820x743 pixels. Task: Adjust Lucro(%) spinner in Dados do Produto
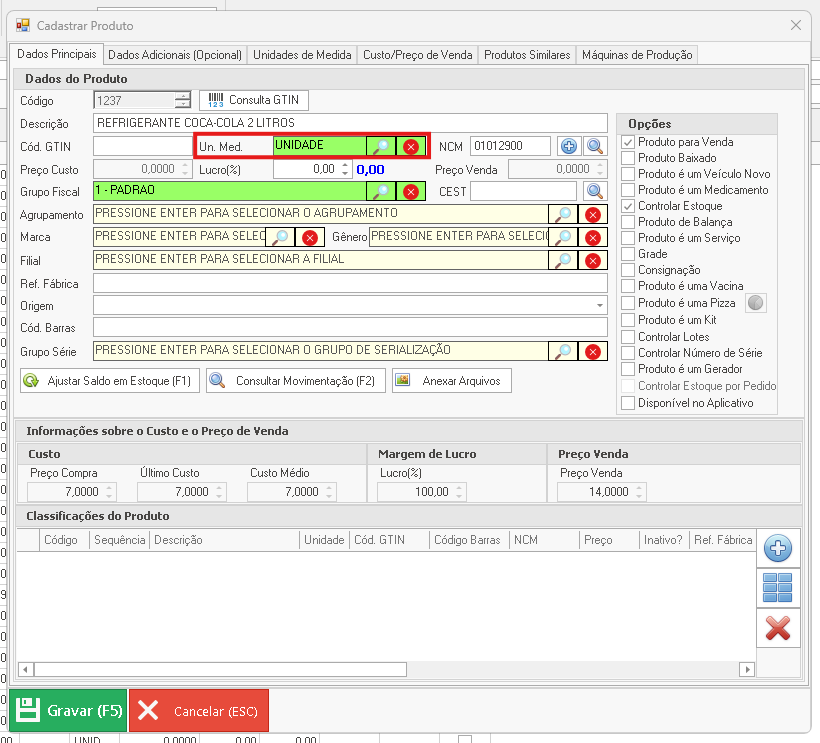click(345, 169)
